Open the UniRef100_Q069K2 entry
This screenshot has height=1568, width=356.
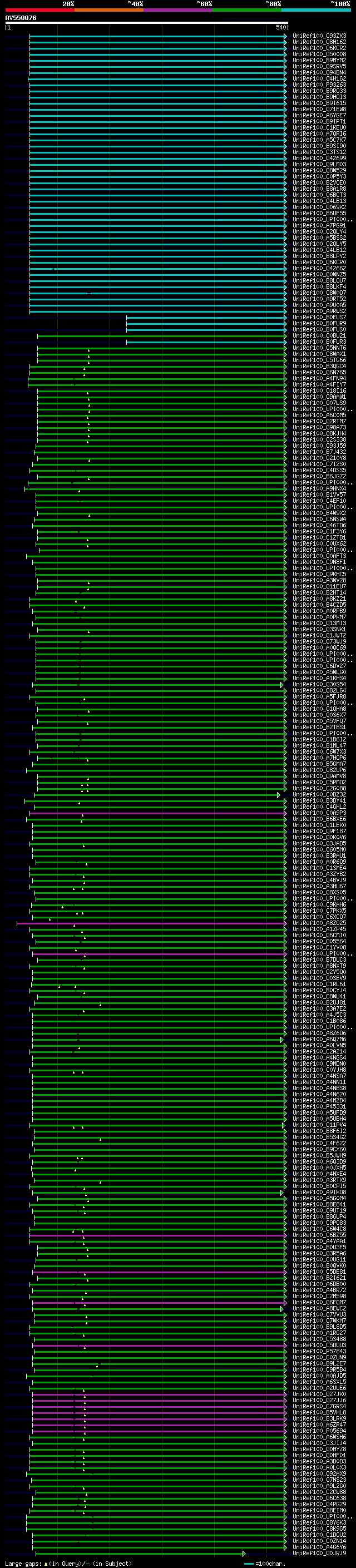tap(319, 207)
